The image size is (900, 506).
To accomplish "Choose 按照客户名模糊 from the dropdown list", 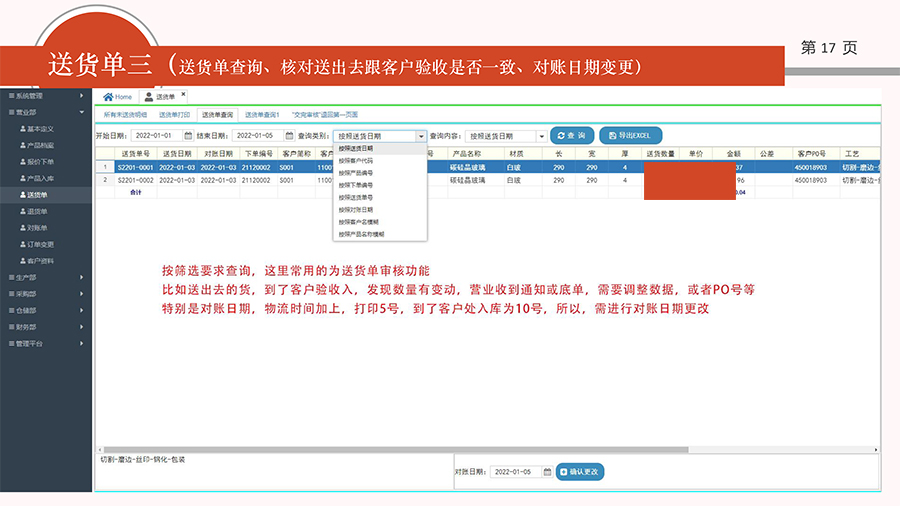I will point(380,222).
